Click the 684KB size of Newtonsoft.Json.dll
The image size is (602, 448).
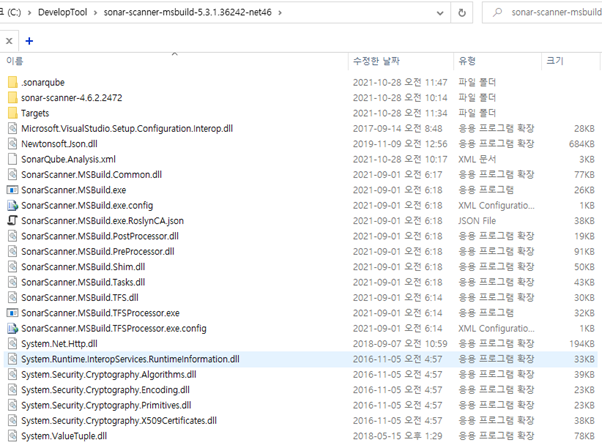point(582,144)
